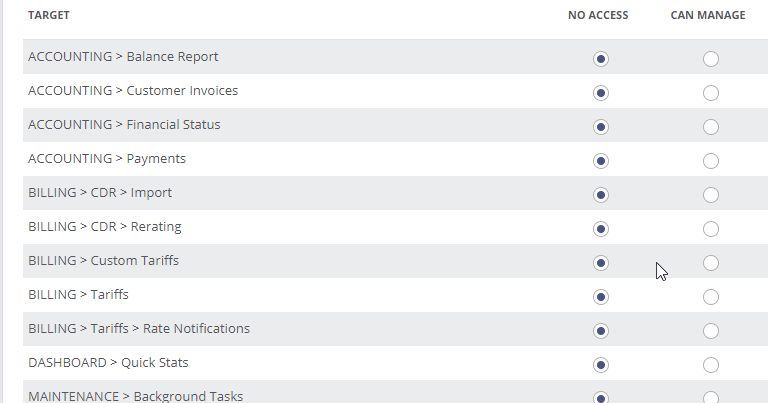768x403 pixels.
Task: Select No Access for Accounting Payments
Action: [x=600, y=161]
